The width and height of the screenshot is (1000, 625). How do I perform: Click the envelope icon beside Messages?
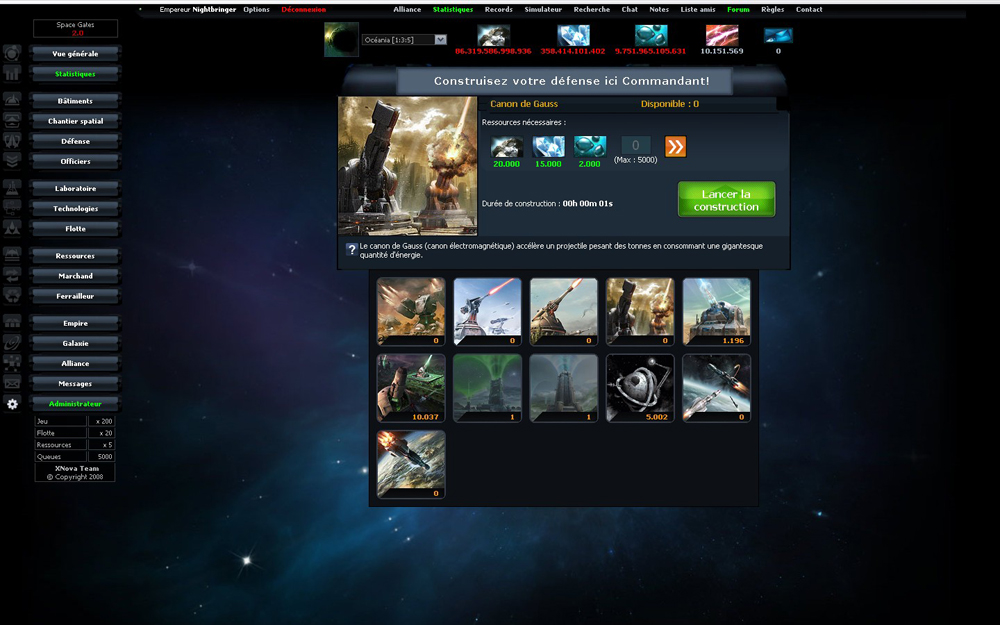[x=13, y=383]
